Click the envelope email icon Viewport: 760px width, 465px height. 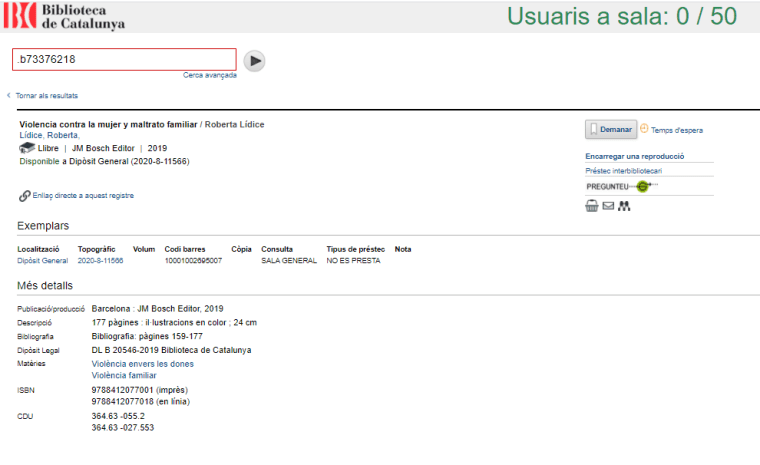608,206
